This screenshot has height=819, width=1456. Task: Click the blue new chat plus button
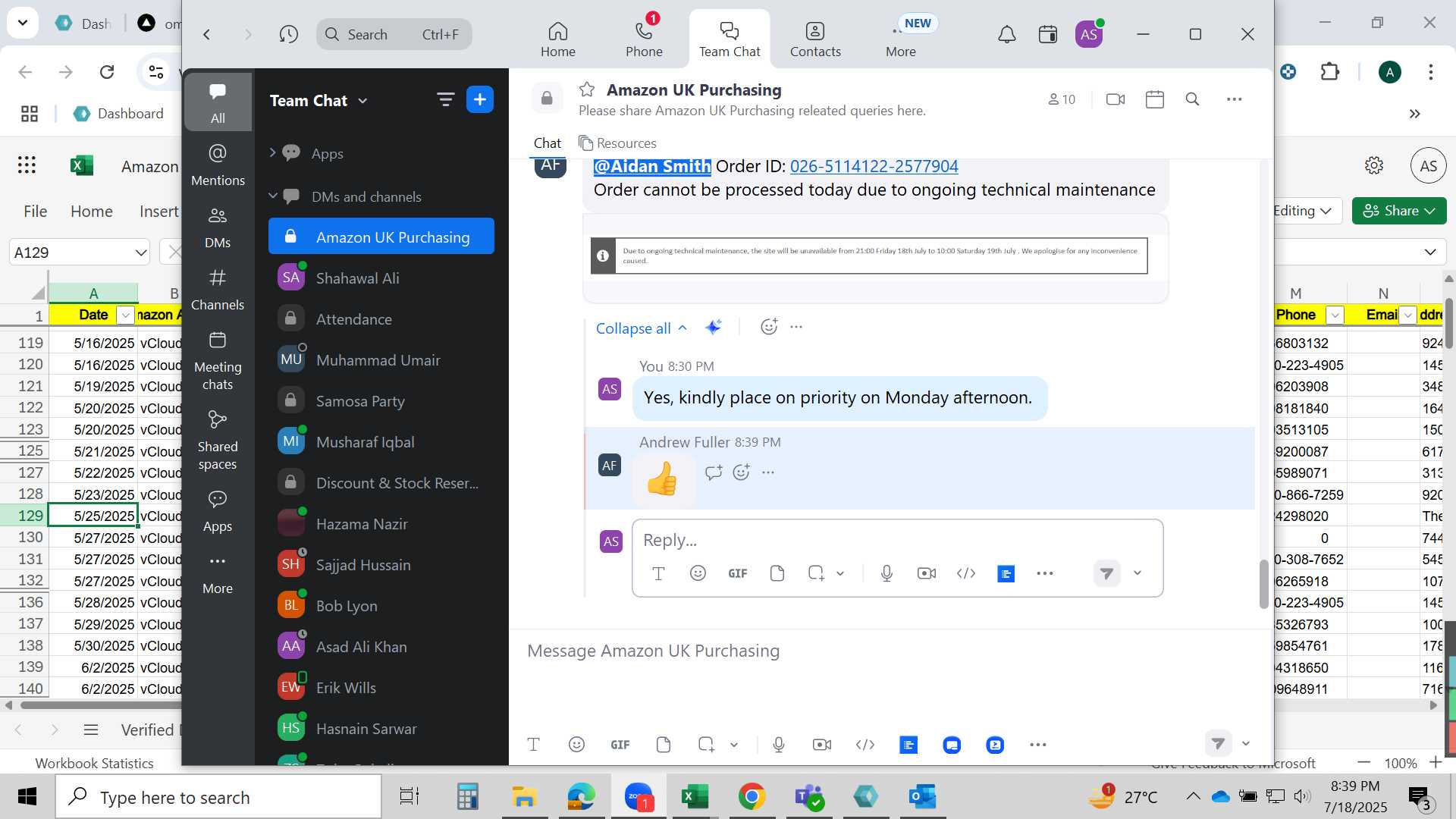(480, 99)
